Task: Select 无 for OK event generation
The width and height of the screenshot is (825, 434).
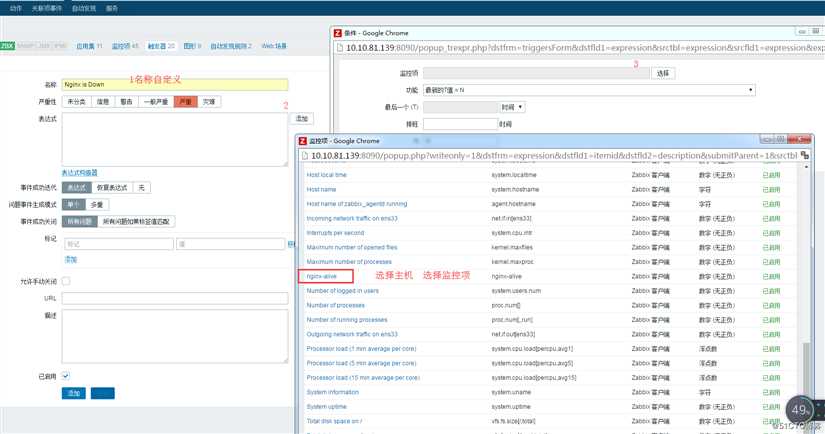Action: click(142, 188)
